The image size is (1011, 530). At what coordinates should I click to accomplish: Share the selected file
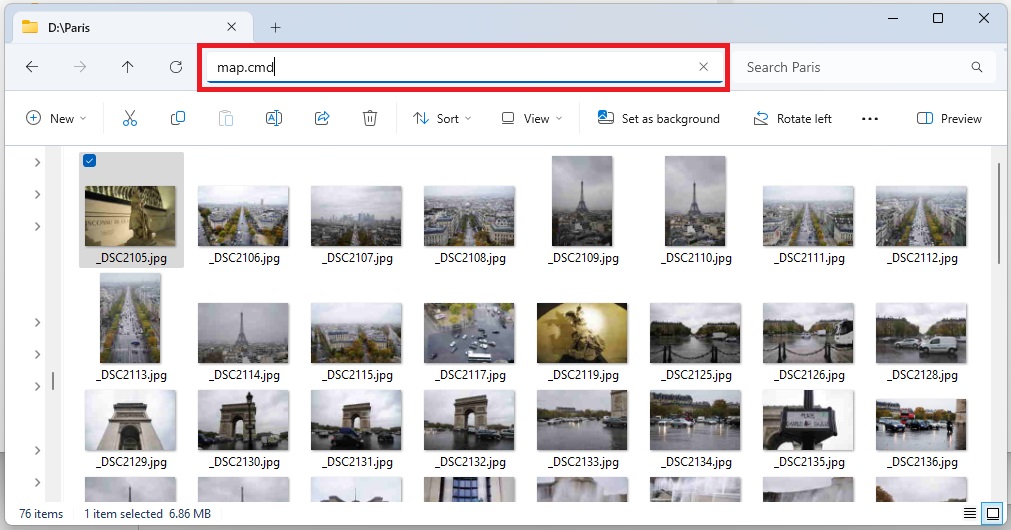tap(322, 119)
